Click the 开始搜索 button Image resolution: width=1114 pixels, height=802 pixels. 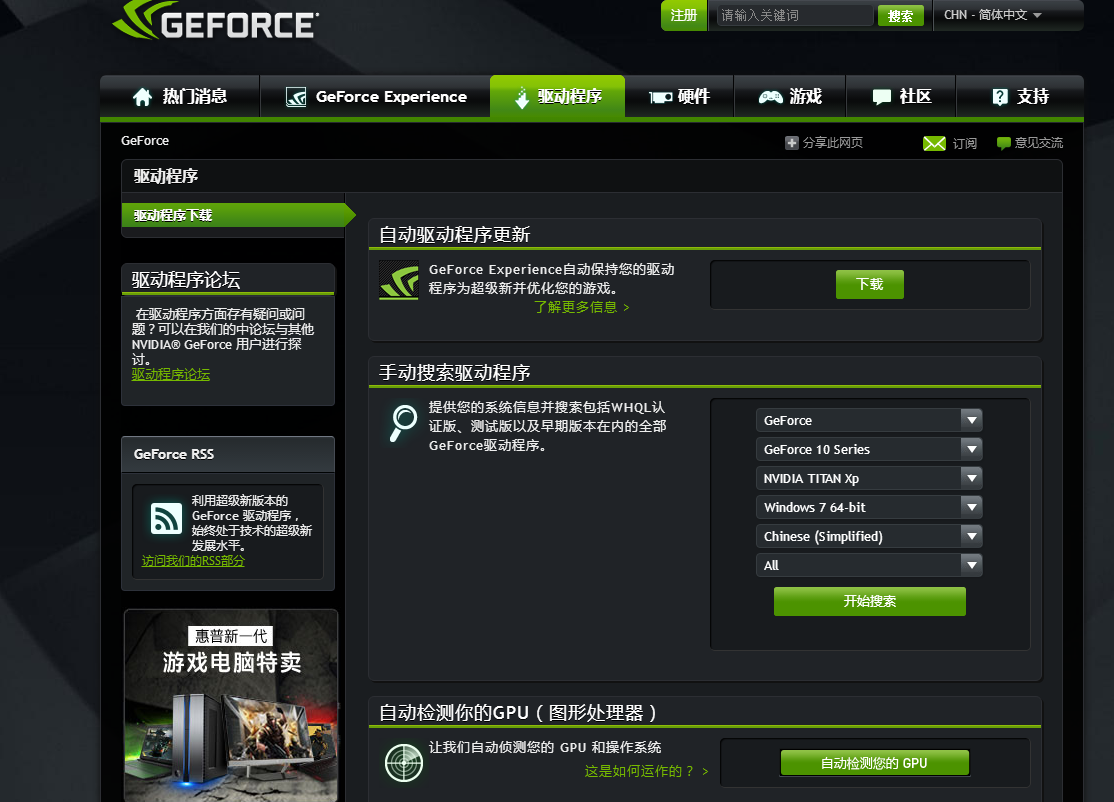(x=870, y=601)
